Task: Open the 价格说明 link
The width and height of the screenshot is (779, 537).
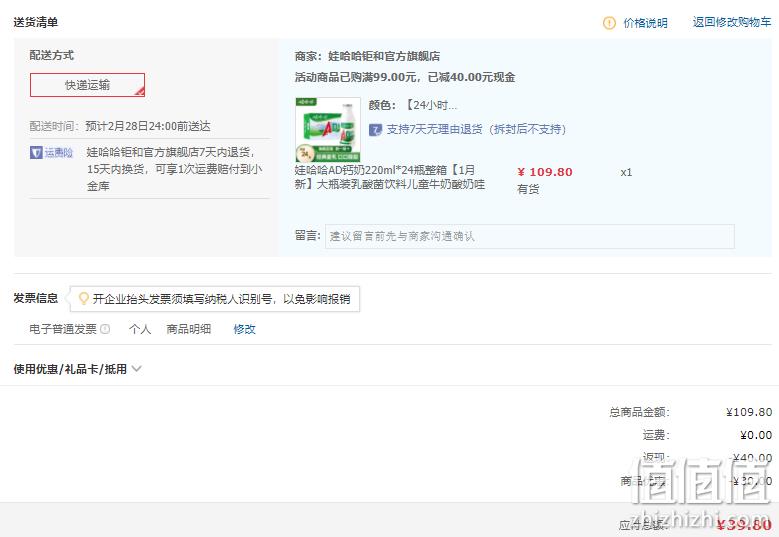Action: [x=645, y=23]
